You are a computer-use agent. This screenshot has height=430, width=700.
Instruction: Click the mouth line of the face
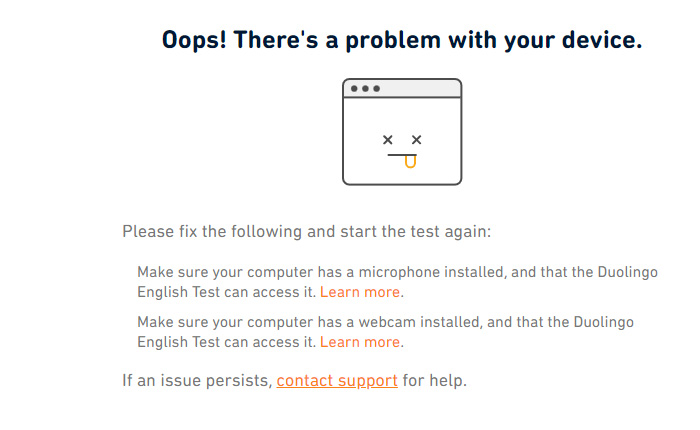coord(402,155)
